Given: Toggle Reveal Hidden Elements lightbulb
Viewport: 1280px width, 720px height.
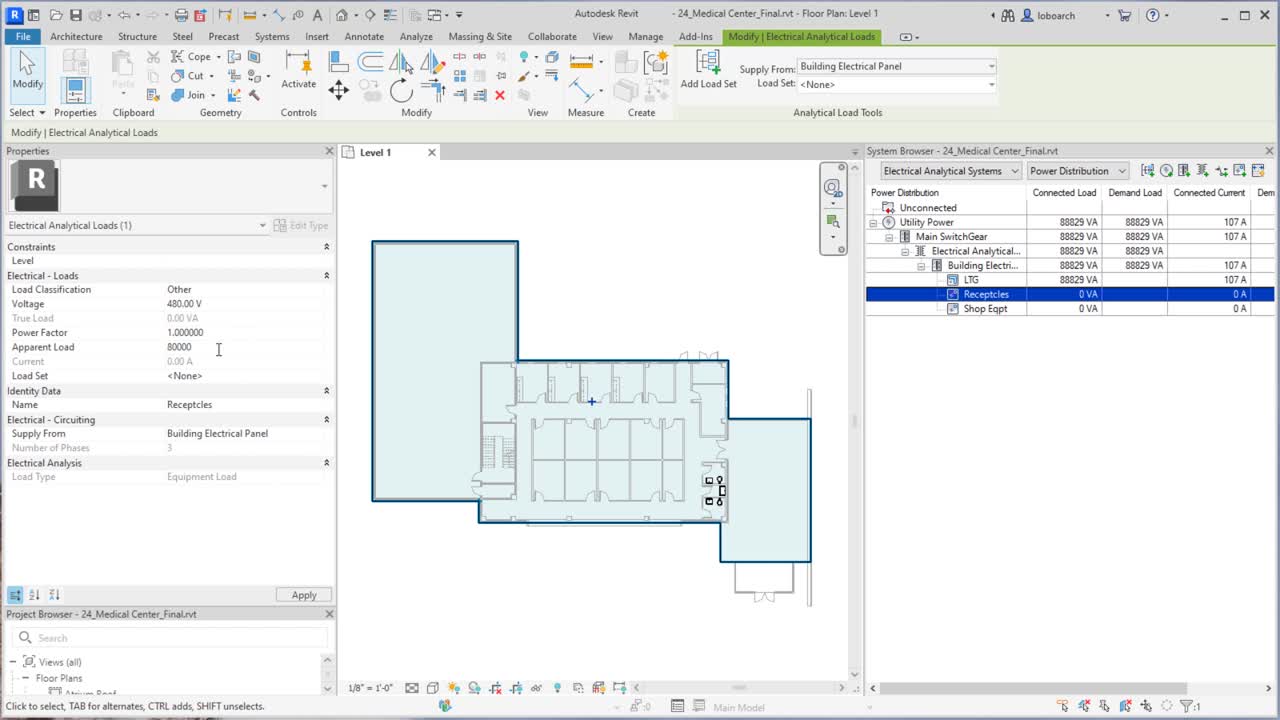Looking at the screenshot, I should [558, 688].
